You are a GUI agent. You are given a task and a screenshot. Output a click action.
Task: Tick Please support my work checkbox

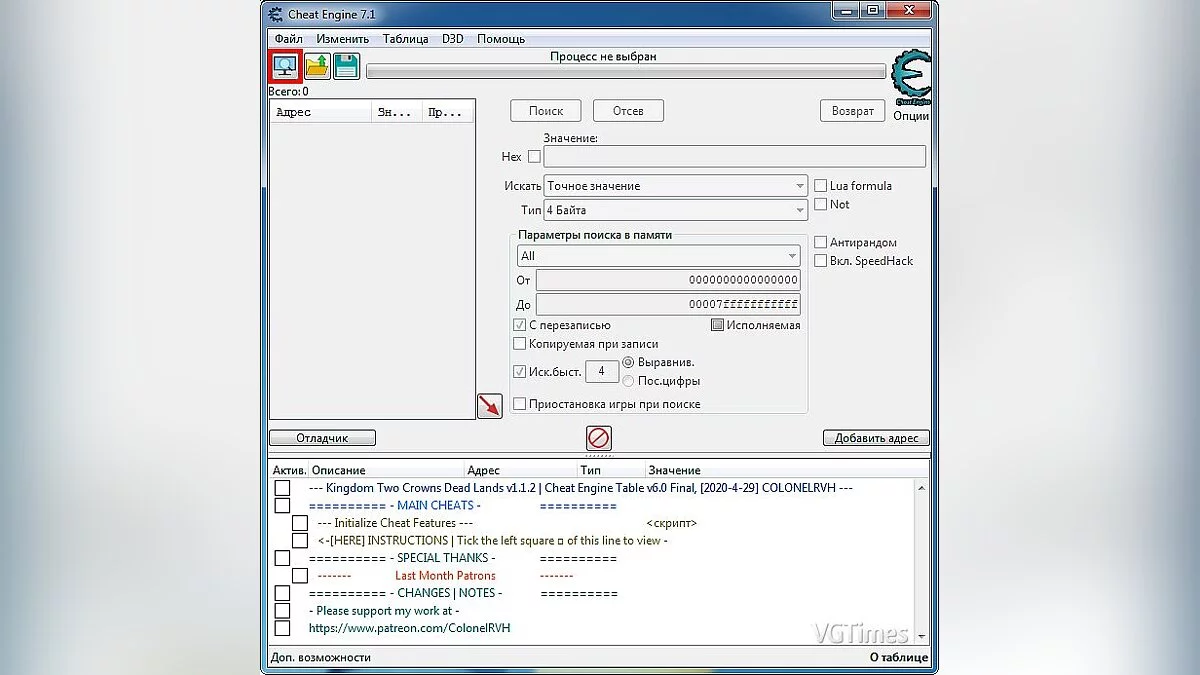[x=282, y=611]
